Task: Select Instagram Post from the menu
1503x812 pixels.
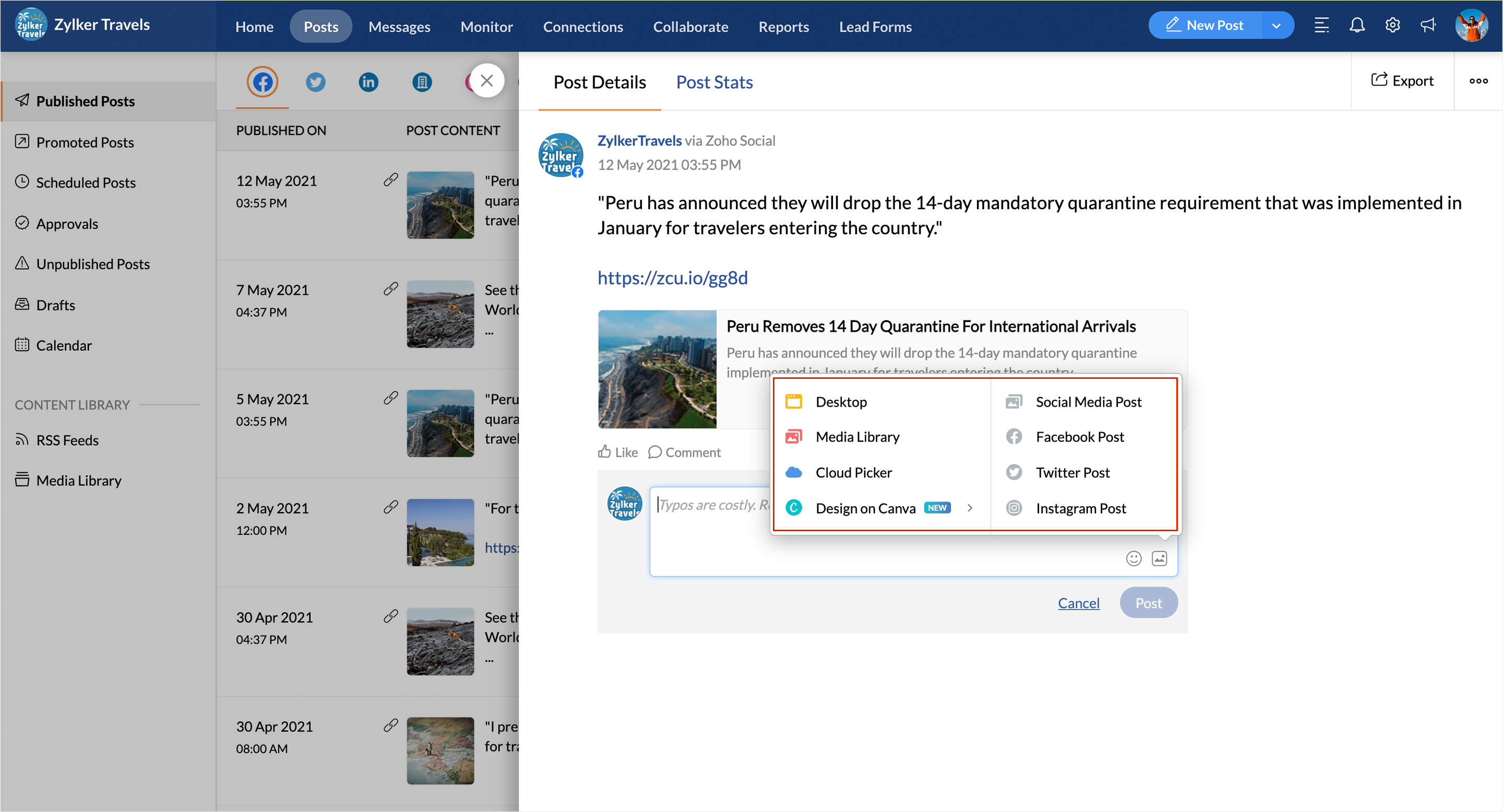Action: coord(1081,507)
